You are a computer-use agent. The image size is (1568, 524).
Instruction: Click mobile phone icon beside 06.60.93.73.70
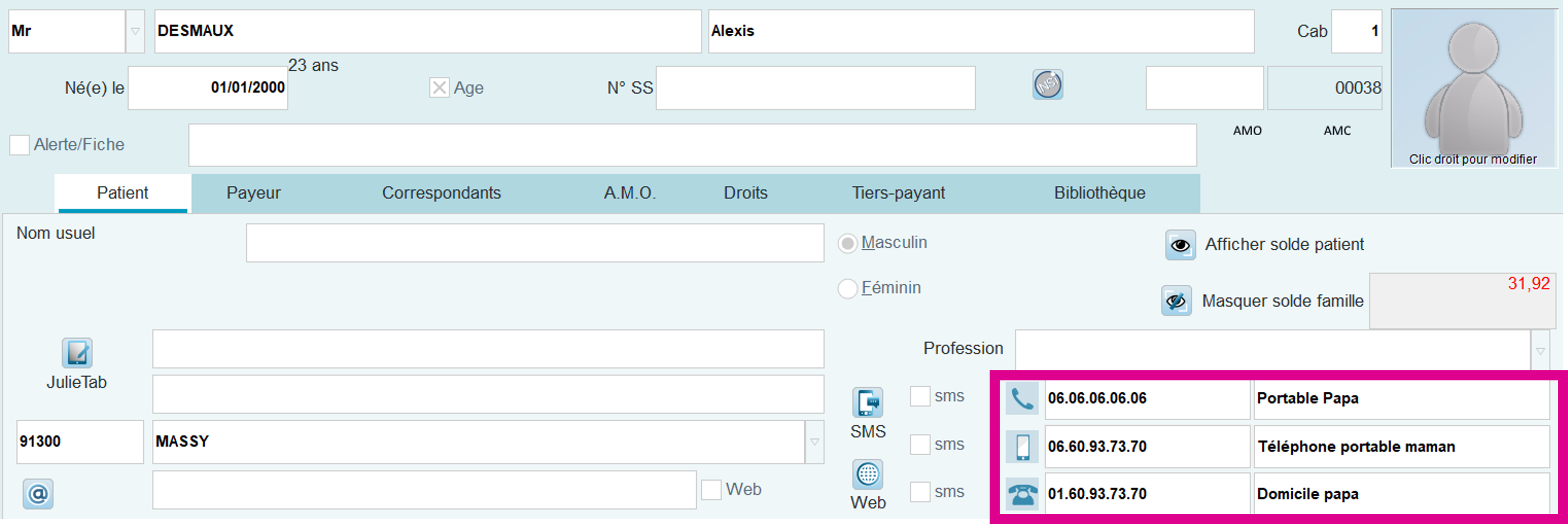(1022, 447)
